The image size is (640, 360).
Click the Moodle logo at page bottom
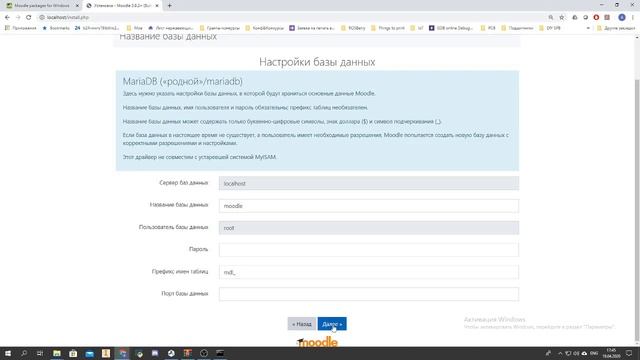(318, 342)
